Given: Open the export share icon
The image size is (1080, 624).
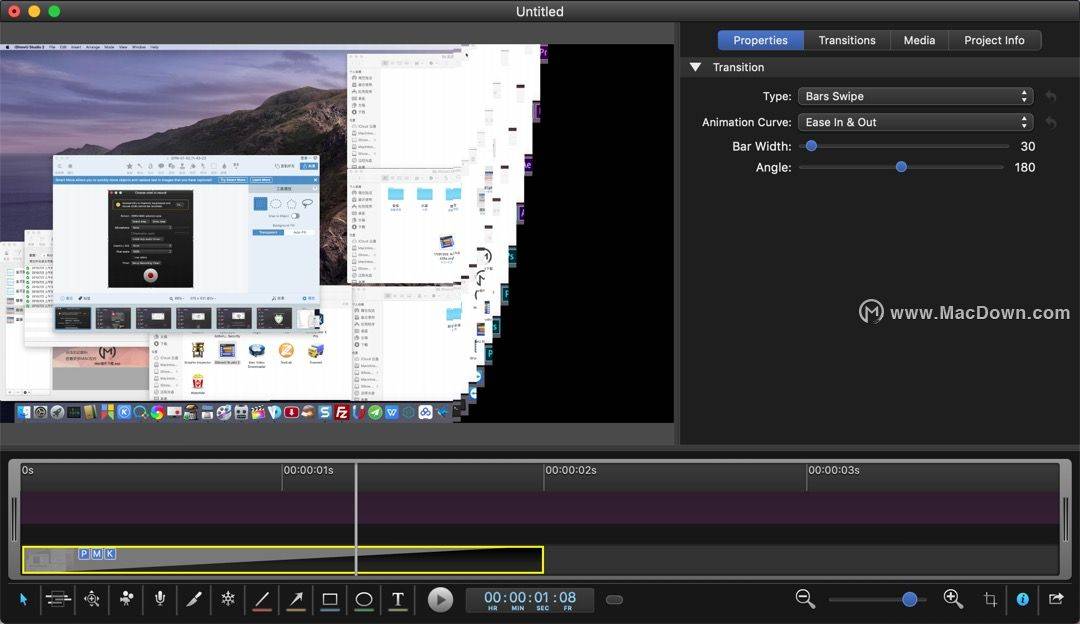Looking at the screenshot, I should tap(1057, 599).
